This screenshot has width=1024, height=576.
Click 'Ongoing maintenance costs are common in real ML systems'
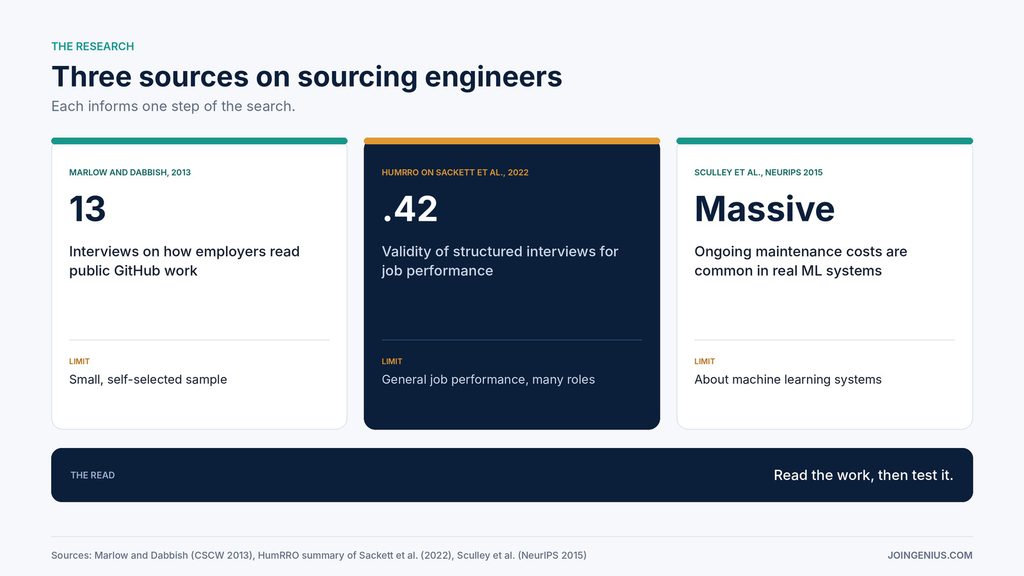point(801,261)
